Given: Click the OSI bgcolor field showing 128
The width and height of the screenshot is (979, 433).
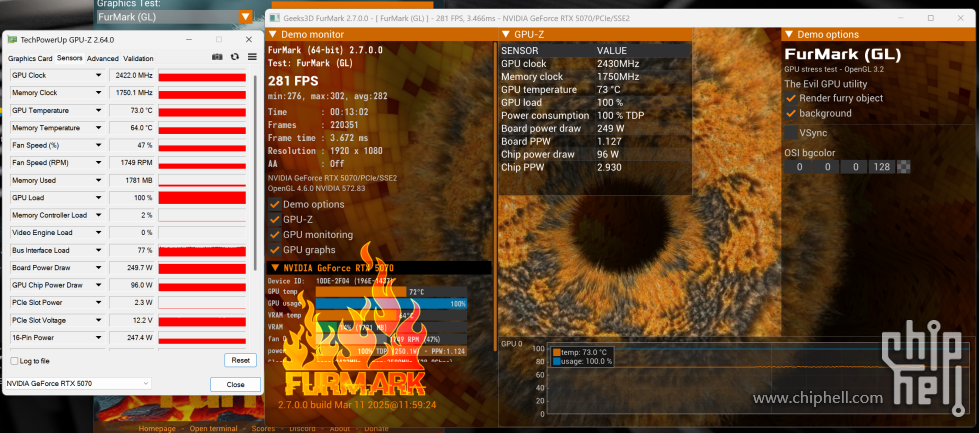Looking at the screenshot, I should tap(882, 167).
